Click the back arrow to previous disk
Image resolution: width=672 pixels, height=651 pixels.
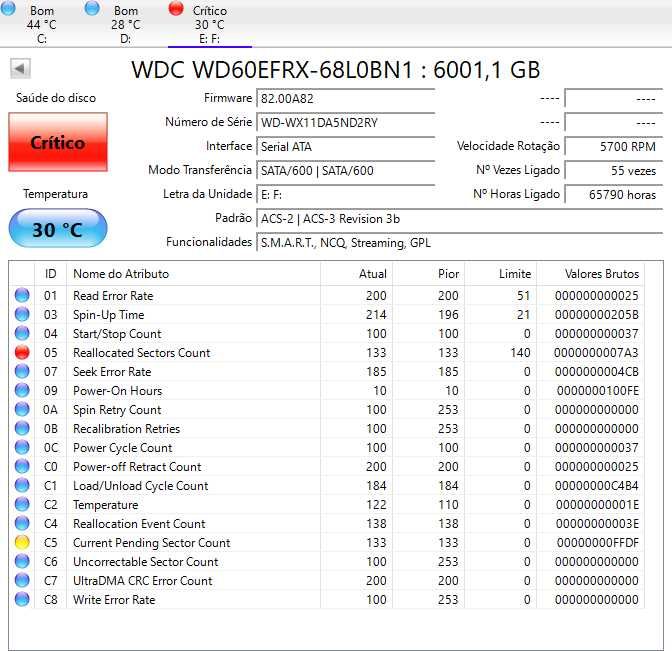tap(20, 69)
